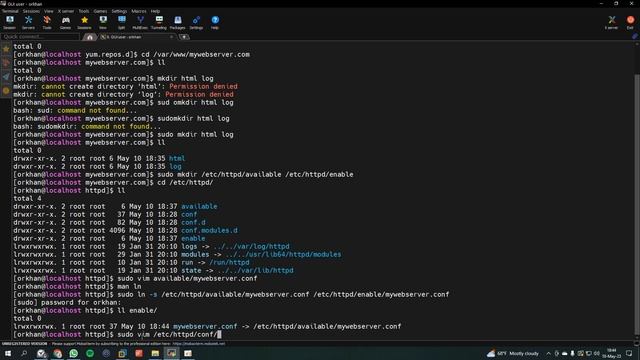Screen dimensions: 640x360
Task: Click the 'Permission denied' text for html
Action: (x=203, y=86)
